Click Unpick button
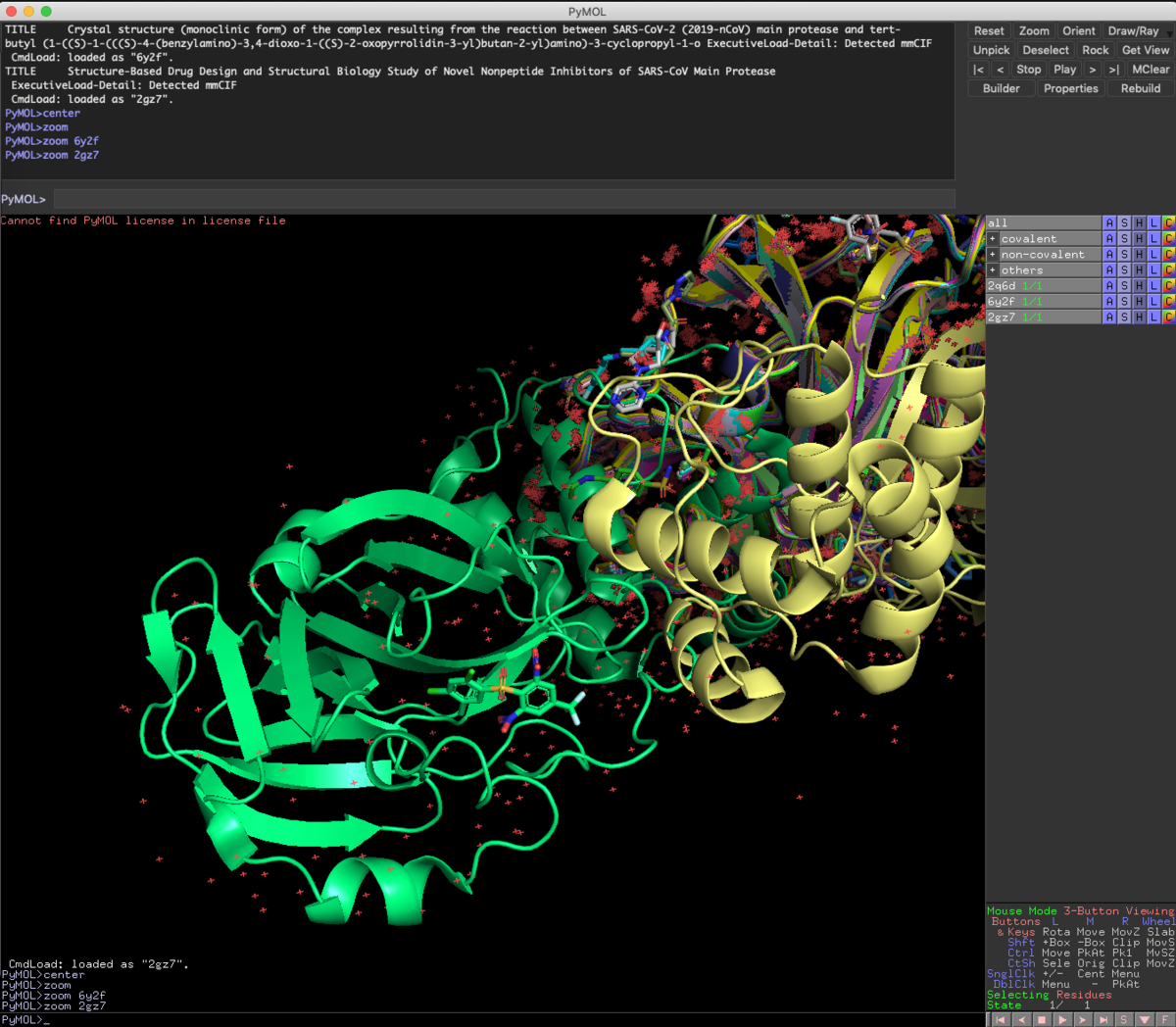Viewport: 1176px width, 1027px height. [991, 50]
